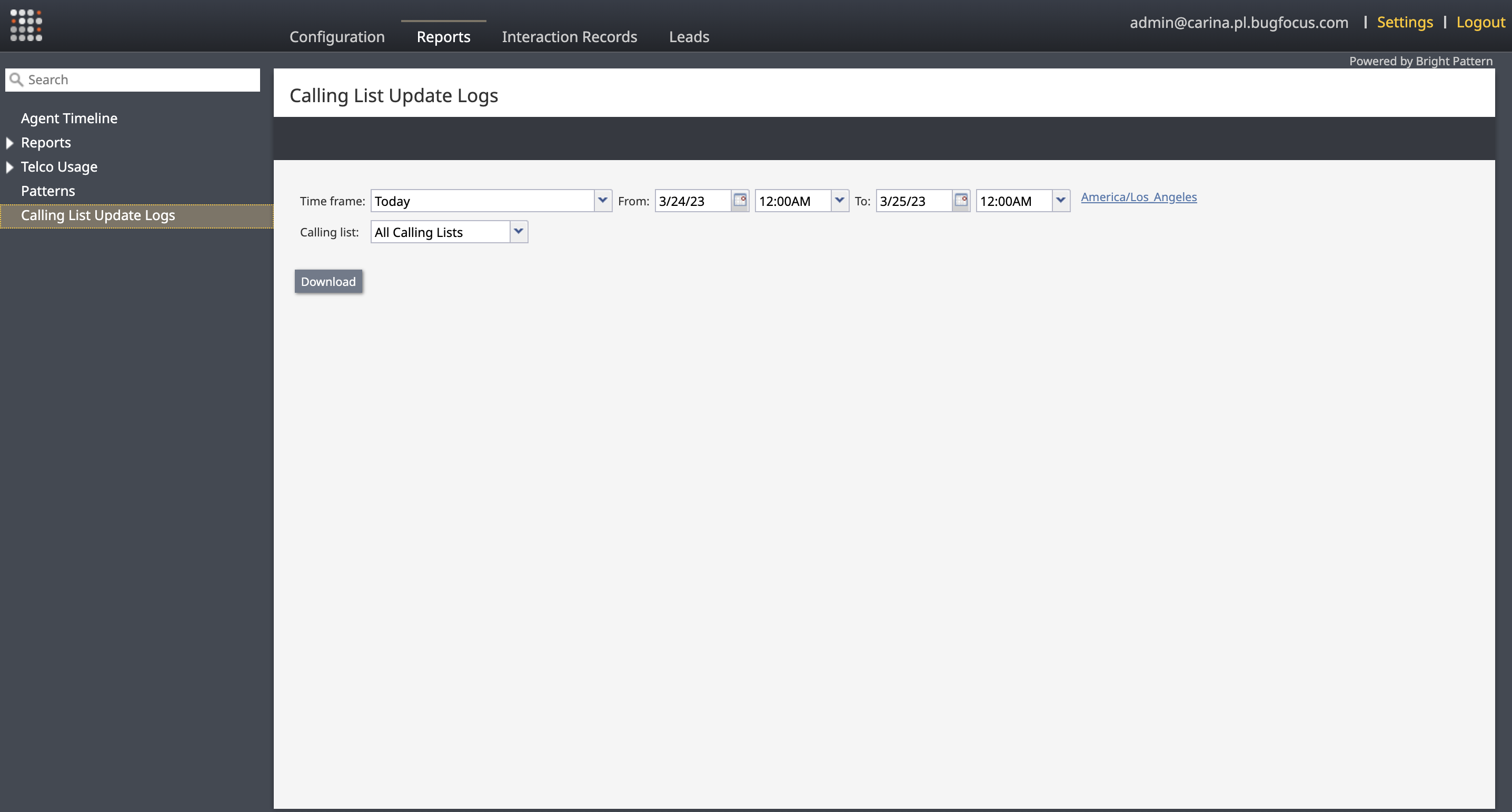Open the From date calendar picker

click(x=740, y=200)
